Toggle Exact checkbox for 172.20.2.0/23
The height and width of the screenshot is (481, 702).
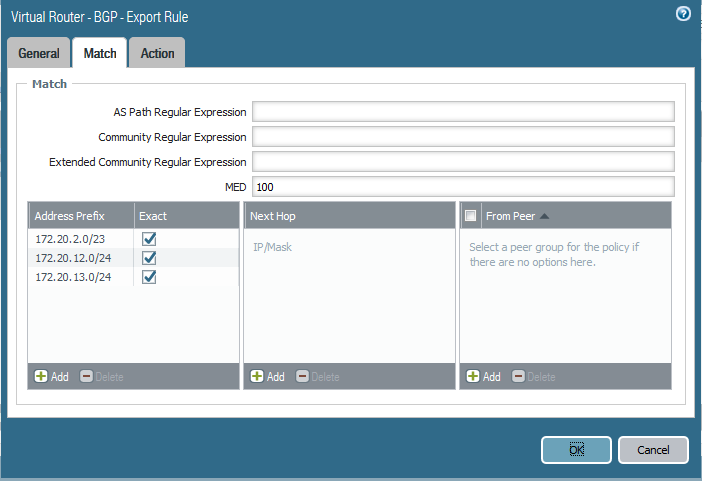150,239
